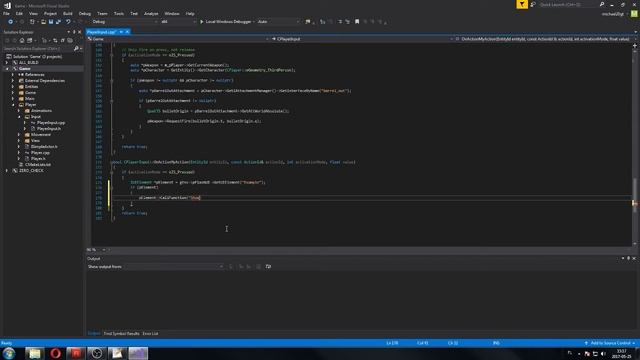Click Add to Source Control in status bar
The height and width of the screenshot is (360, 640).
tap(610, 343)
